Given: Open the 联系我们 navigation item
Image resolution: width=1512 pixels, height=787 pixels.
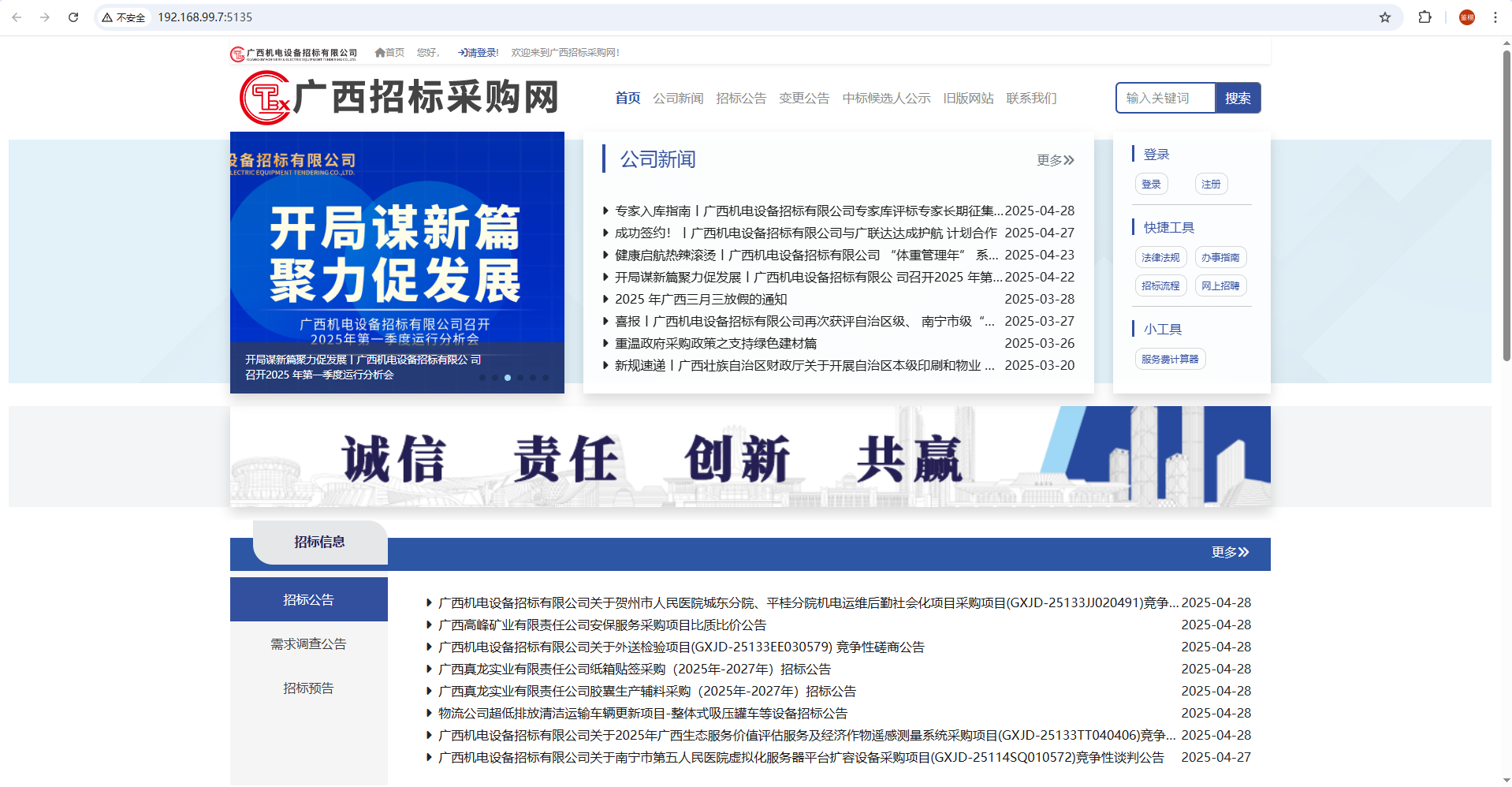Looking at the screenshot, I should 1031,98.
